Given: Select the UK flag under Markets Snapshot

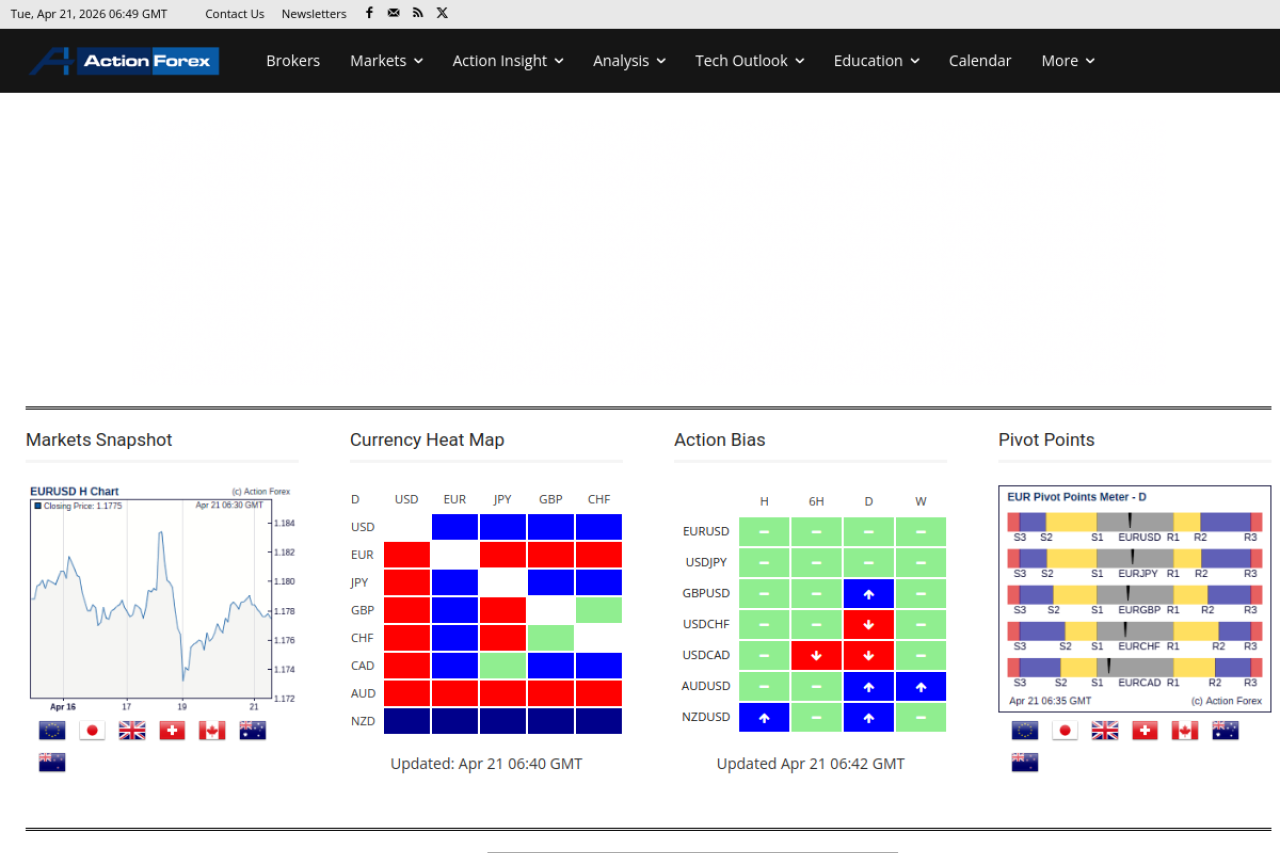Looking at the screenshot, I should click(132, 731).
